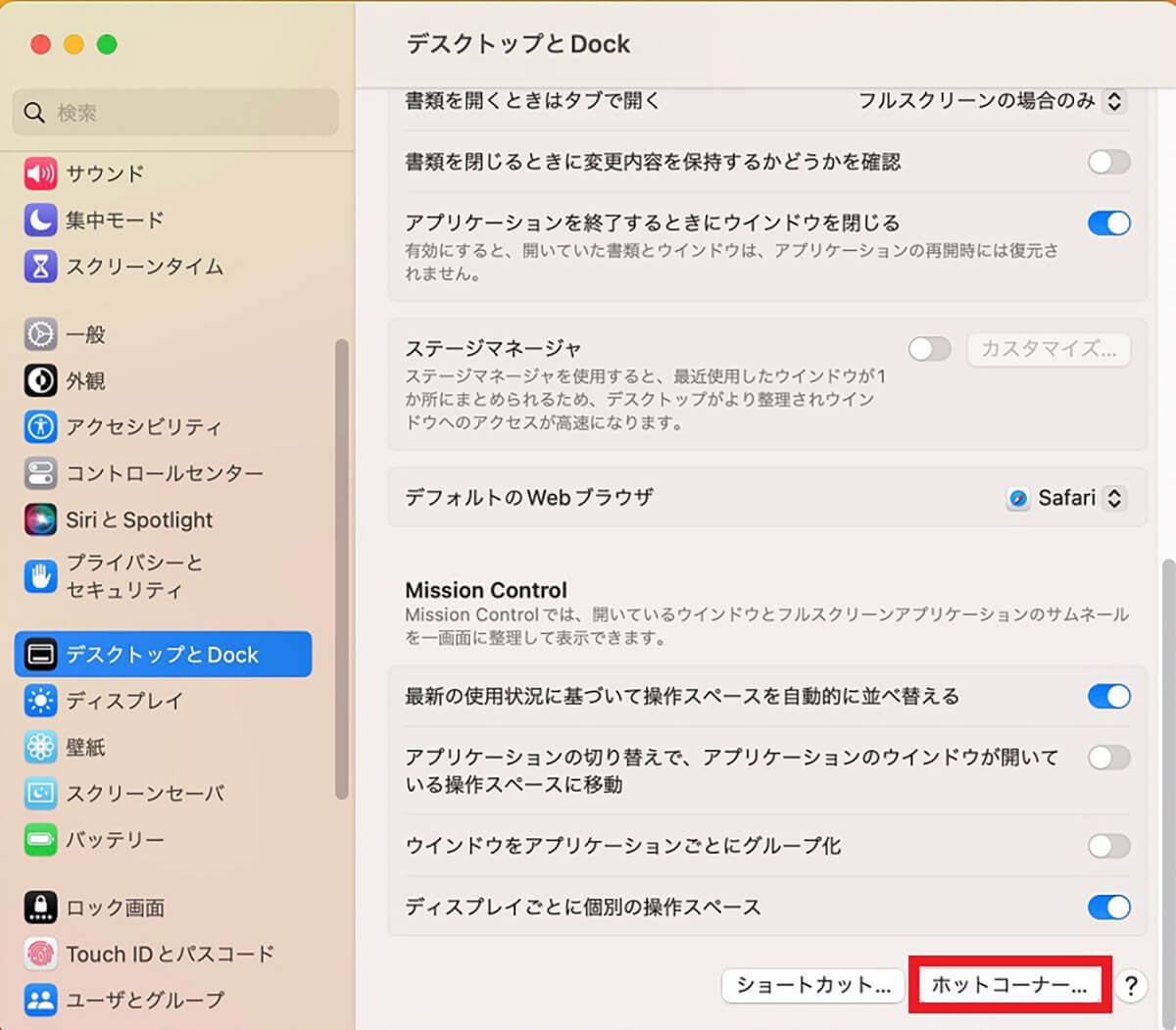
Task: Click the デスクトップと Dock sidebar icon
Action: pyautogui.click(x=40, y=654)
